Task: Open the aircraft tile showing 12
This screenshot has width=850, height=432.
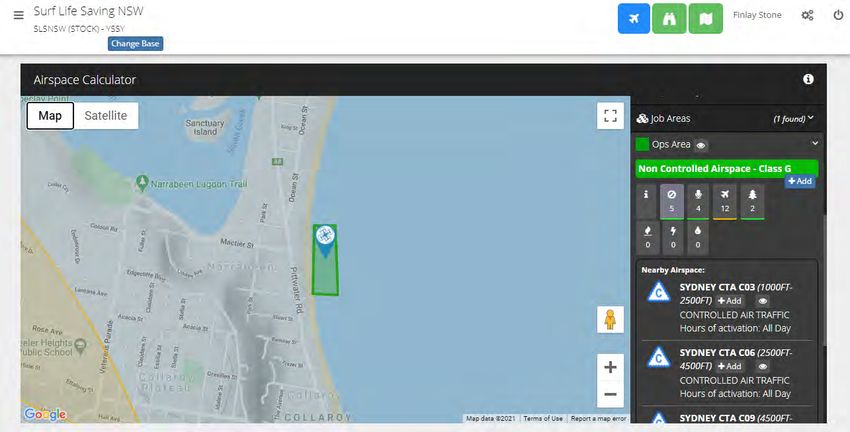Action: 725,201
